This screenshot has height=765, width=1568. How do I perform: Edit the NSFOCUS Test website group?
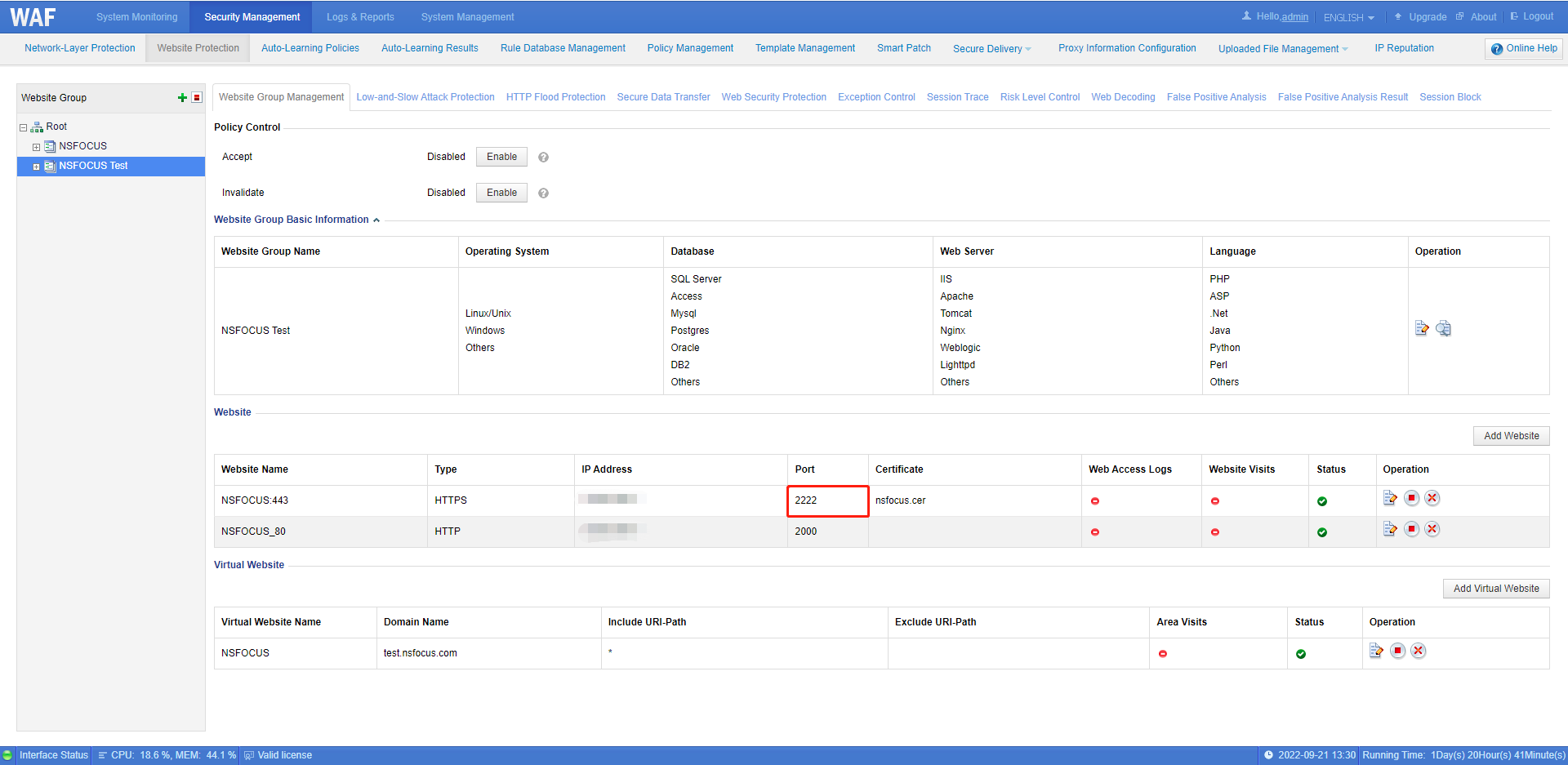pos(1422,328)
